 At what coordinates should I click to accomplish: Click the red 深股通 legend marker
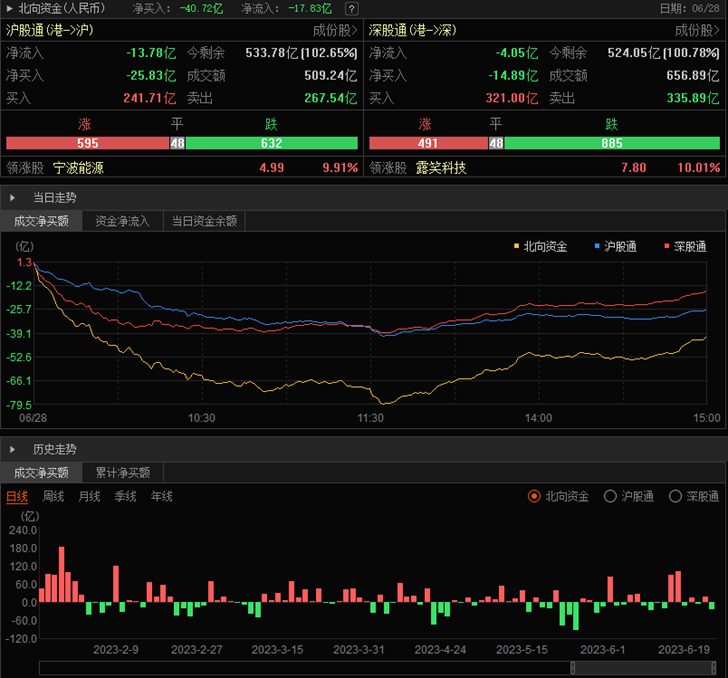pos(666,246)
